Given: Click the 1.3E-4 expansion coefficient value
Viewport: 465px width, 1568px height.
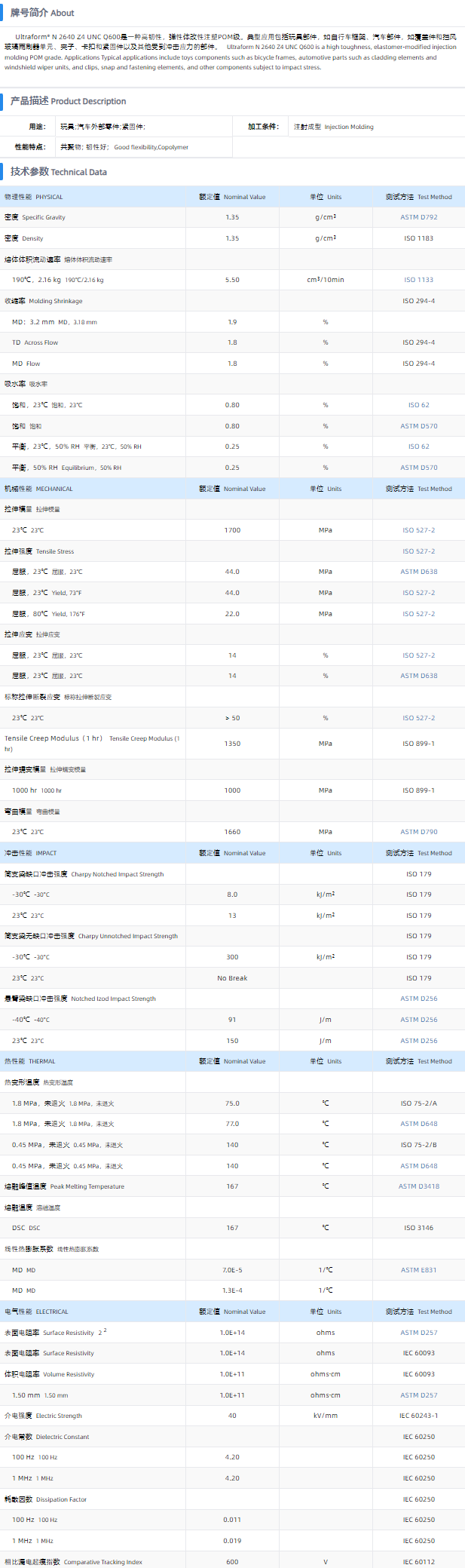Looking at the screenshot, I should pos(232,1290).
